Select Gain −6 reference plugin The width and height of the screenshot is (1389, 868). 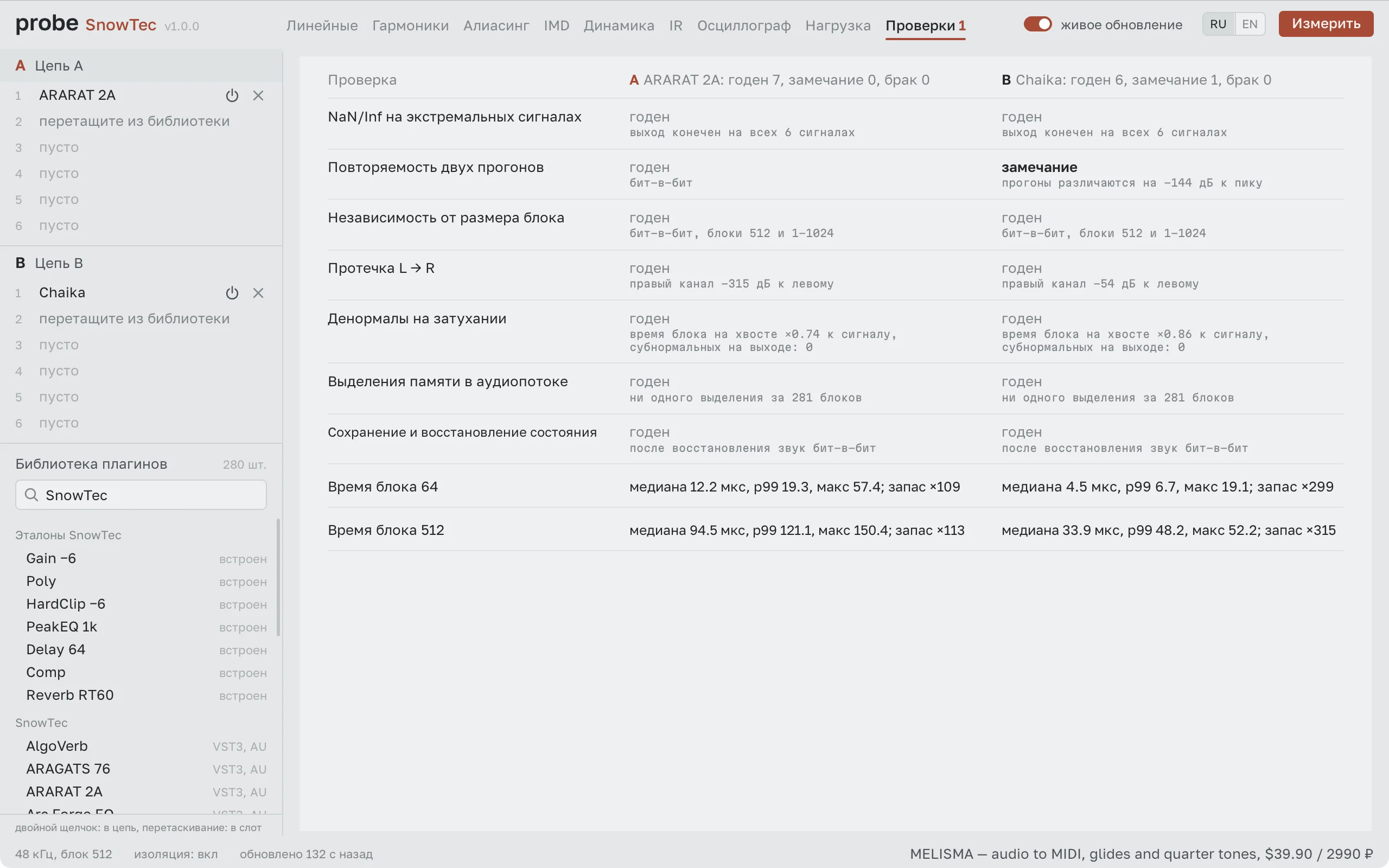[x=141, y=559]
